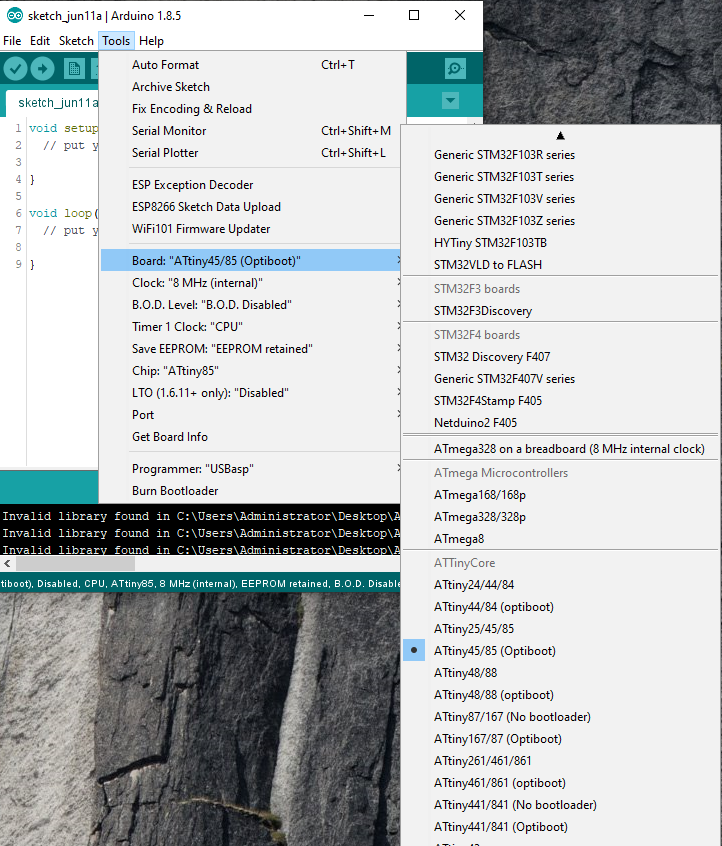Select ATtiny87/167 (No bootloader) board

point(561,717)
